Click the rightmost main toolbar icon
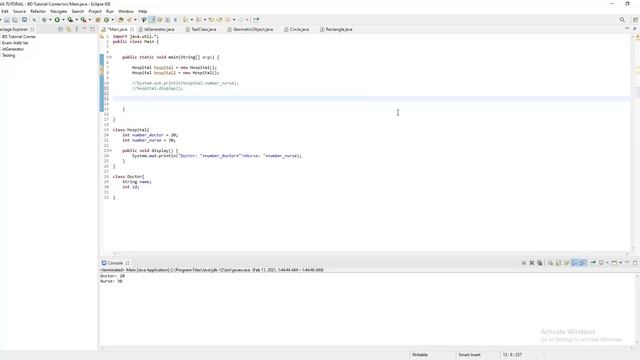Screen dimensions: 640x360 coord(256,20)
